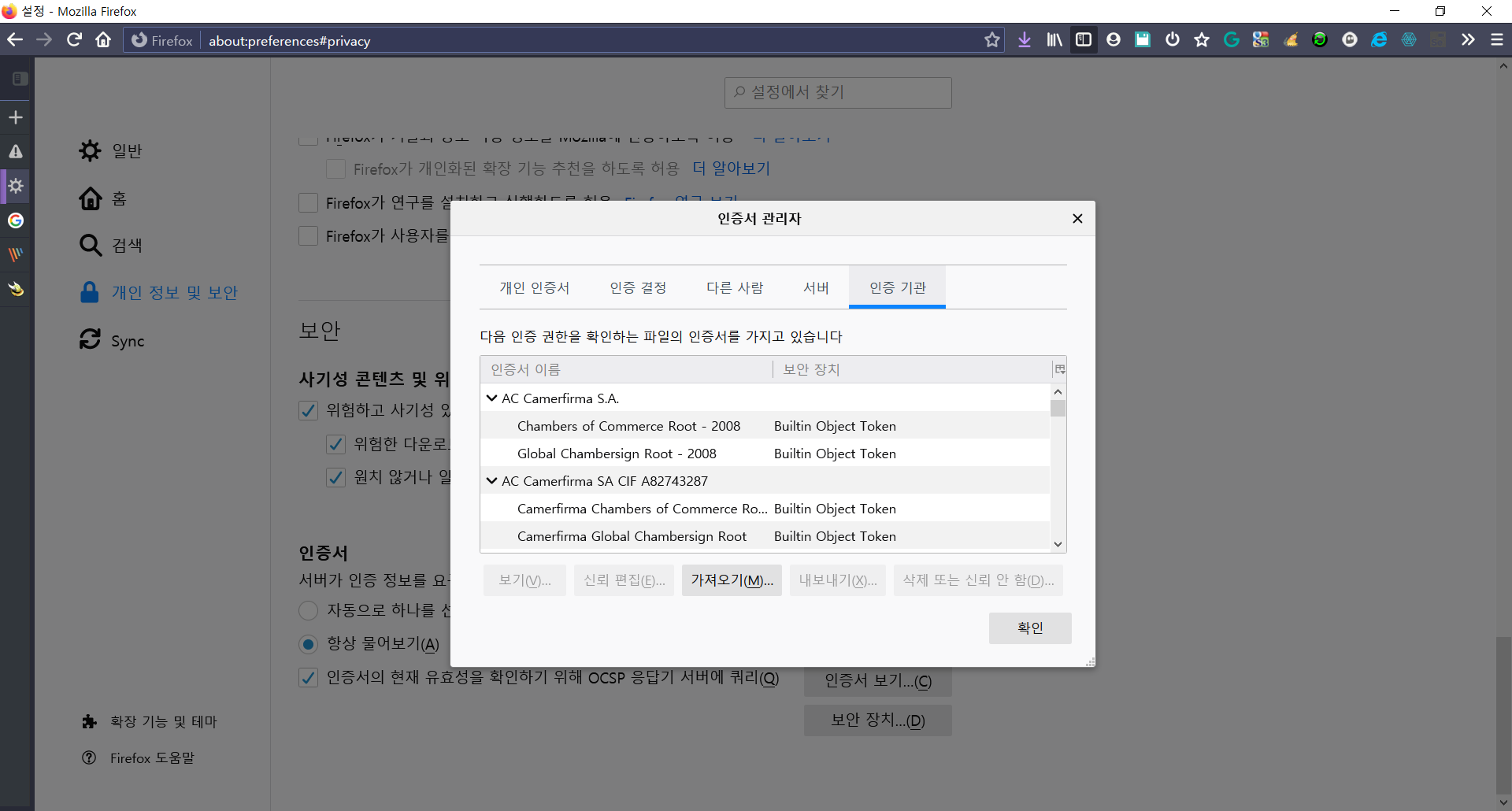Switch to the '다른 사람' tab
The height and width of the screenshot is (811, 1512).
coord(735,288)
